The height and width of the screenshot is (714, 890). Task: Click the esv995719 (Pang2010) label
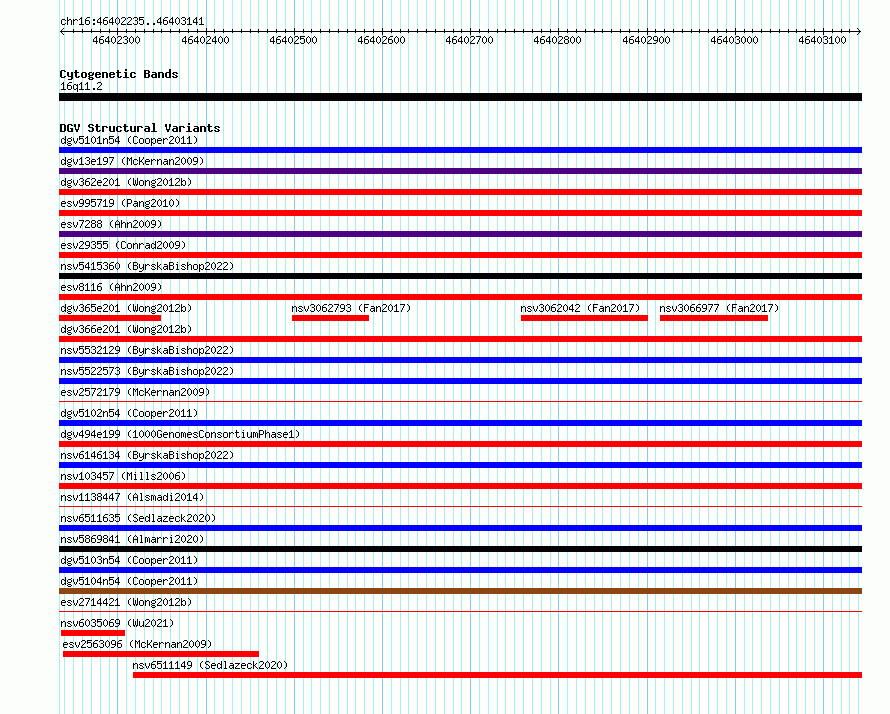[x=120, y=203]
